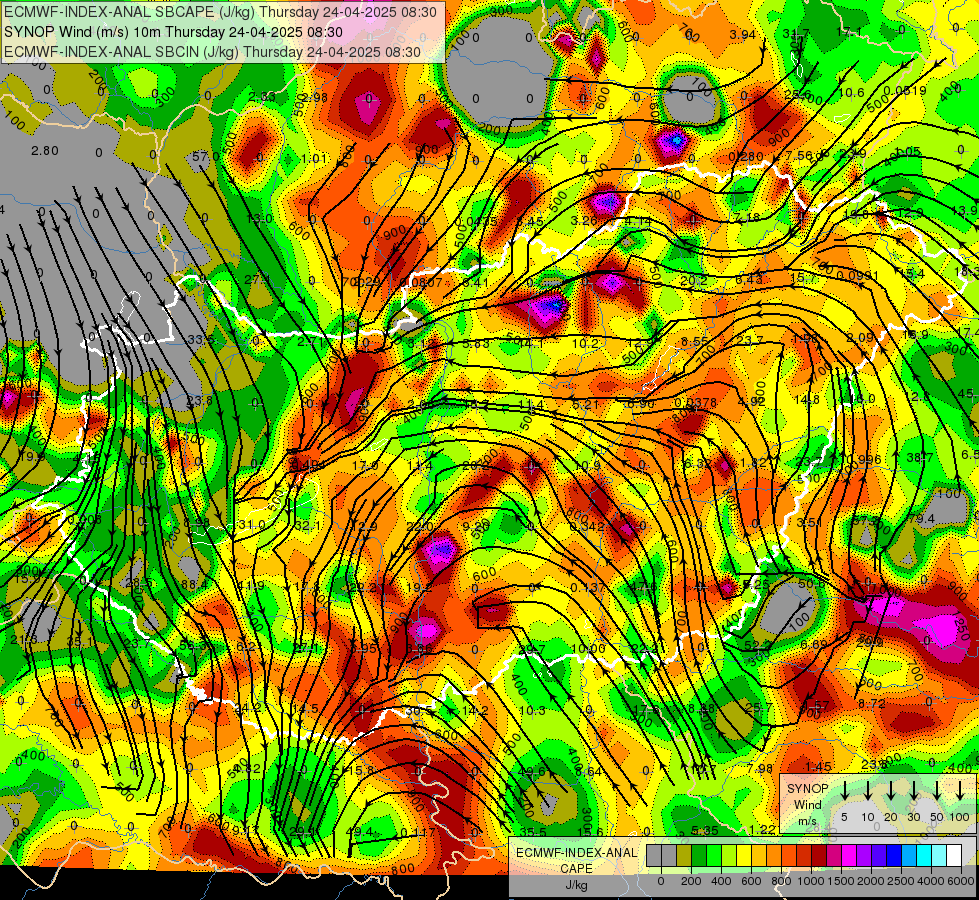Click the '6000' tick label on CAPE scale
Viewport: 979px width, 900px height.
(x=961, y=881)
